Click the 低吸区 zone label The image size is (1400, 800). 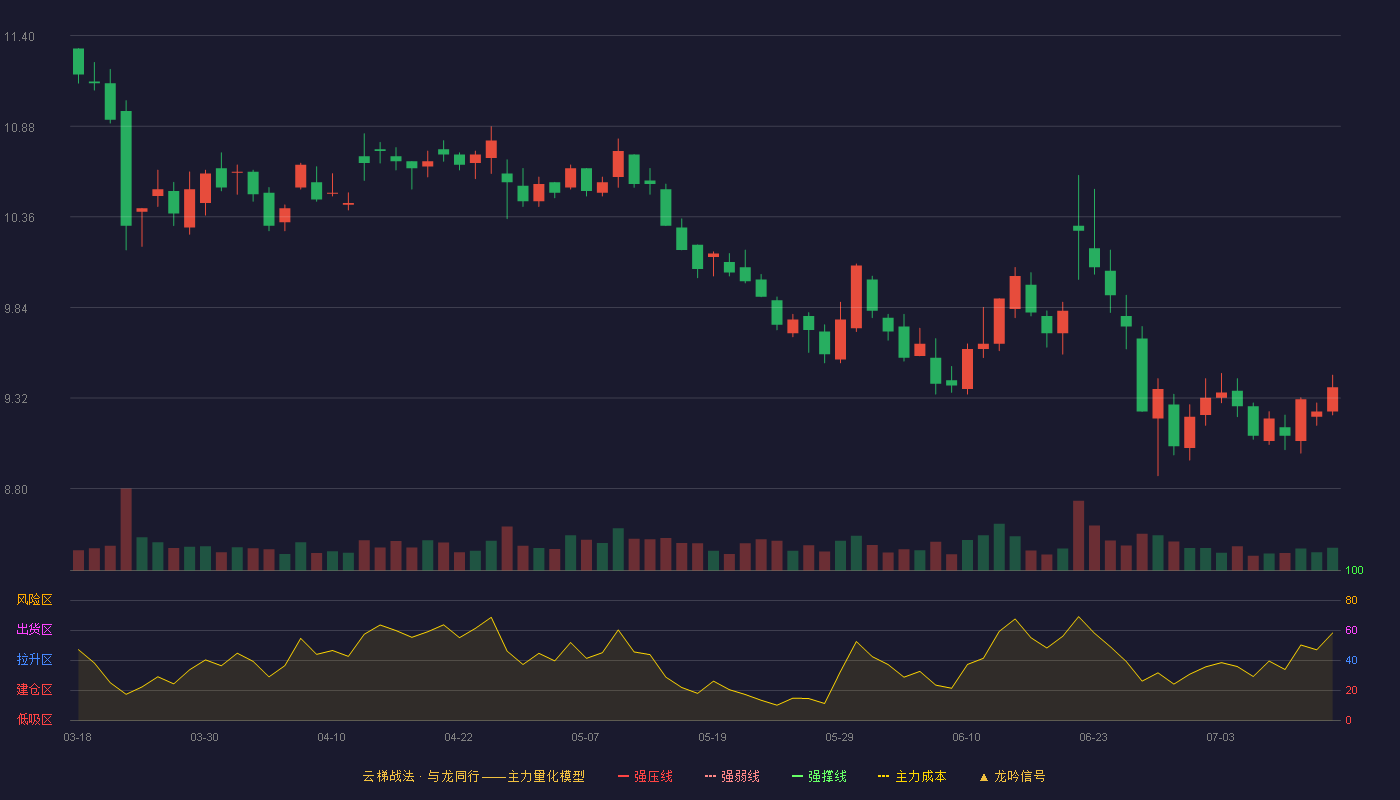[34, 719]
